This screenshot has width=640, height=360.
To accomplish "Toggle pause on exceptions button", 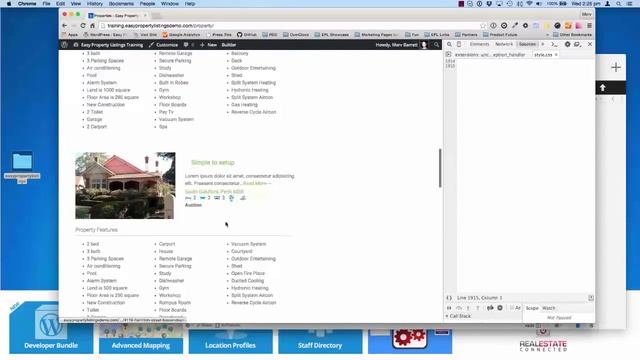I will tap(500, 308).
